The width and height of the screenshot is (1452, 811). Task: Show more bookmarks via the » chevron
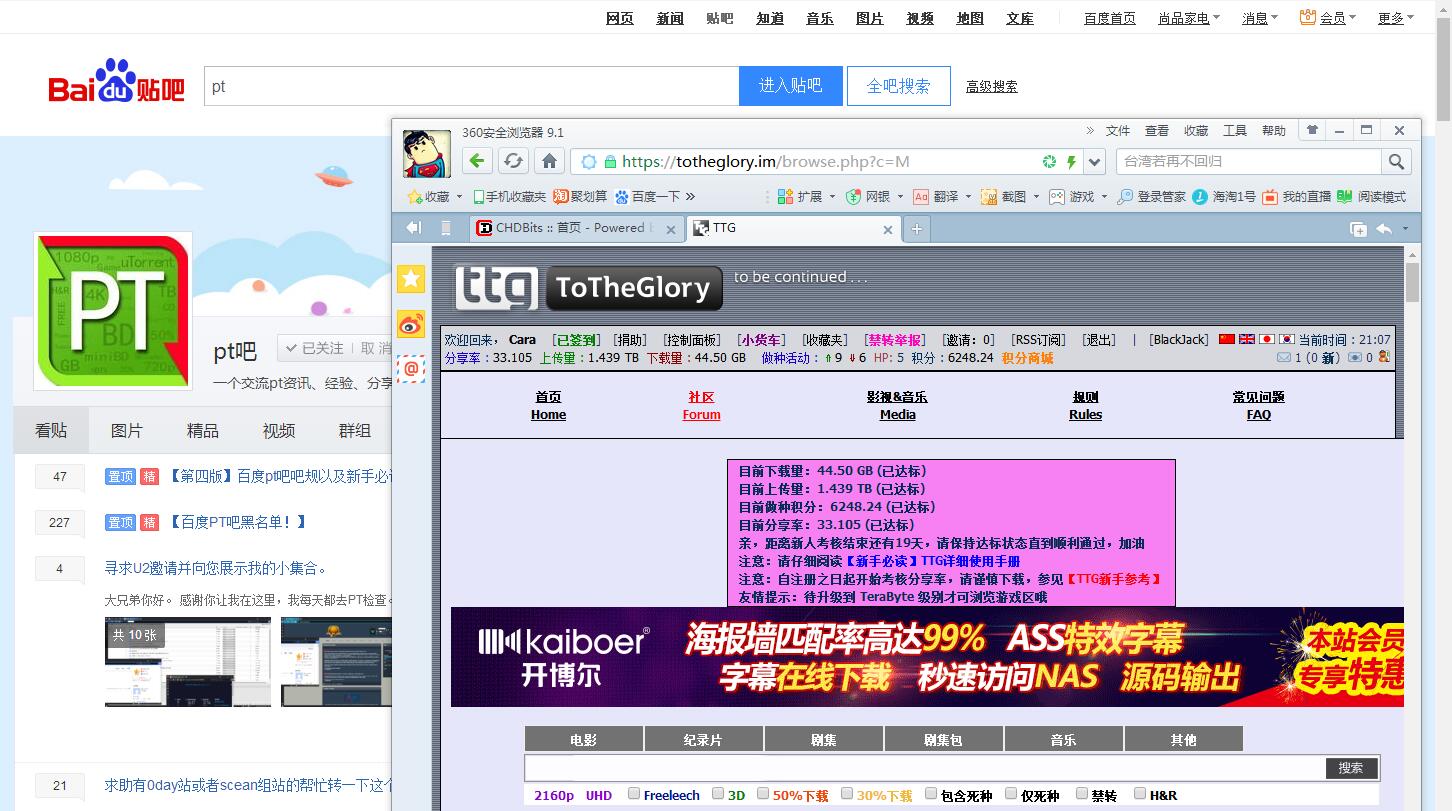690,197
